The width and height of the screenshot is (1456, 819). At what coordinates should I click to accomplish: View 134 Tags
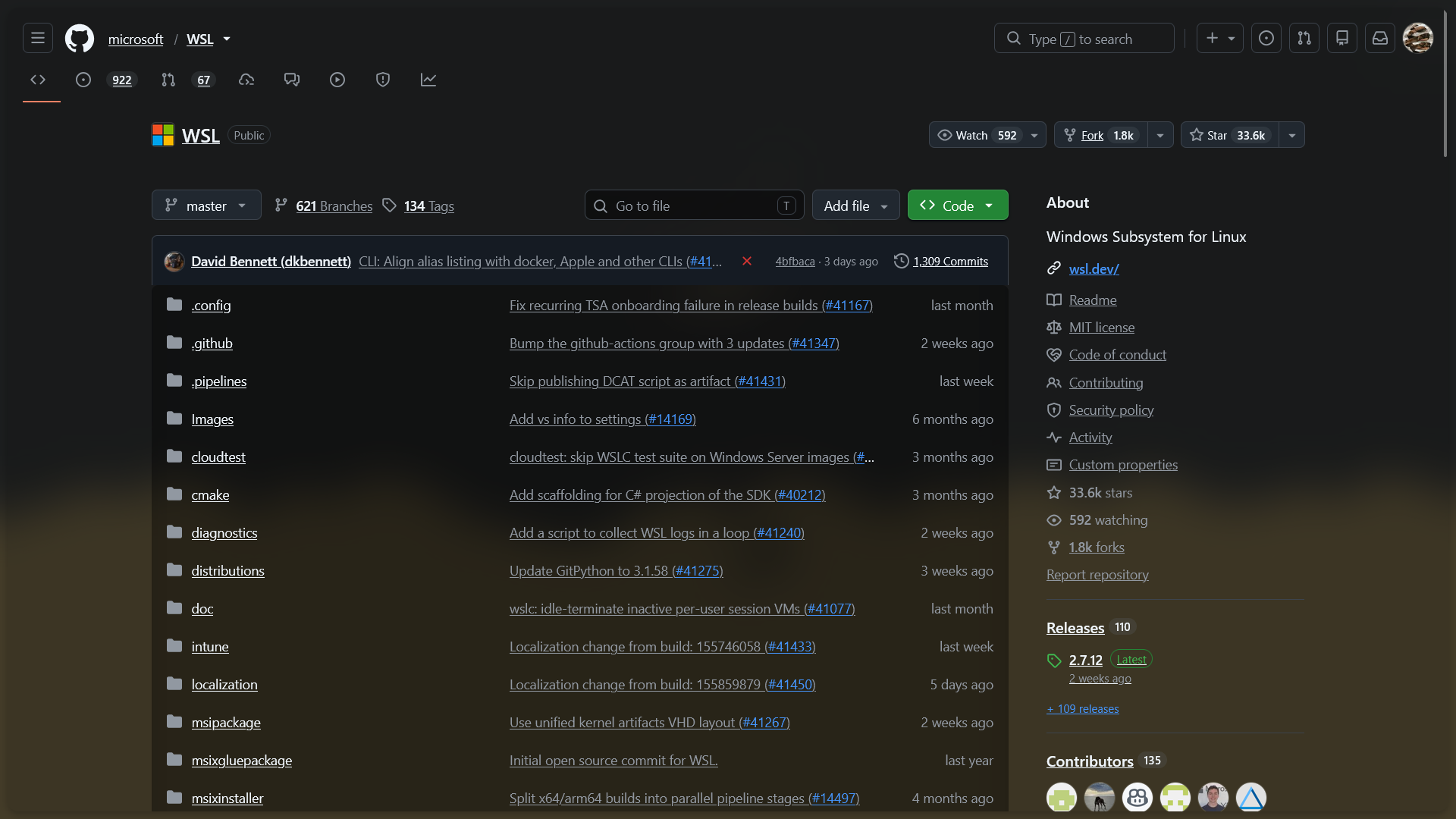tap(419, 206)
